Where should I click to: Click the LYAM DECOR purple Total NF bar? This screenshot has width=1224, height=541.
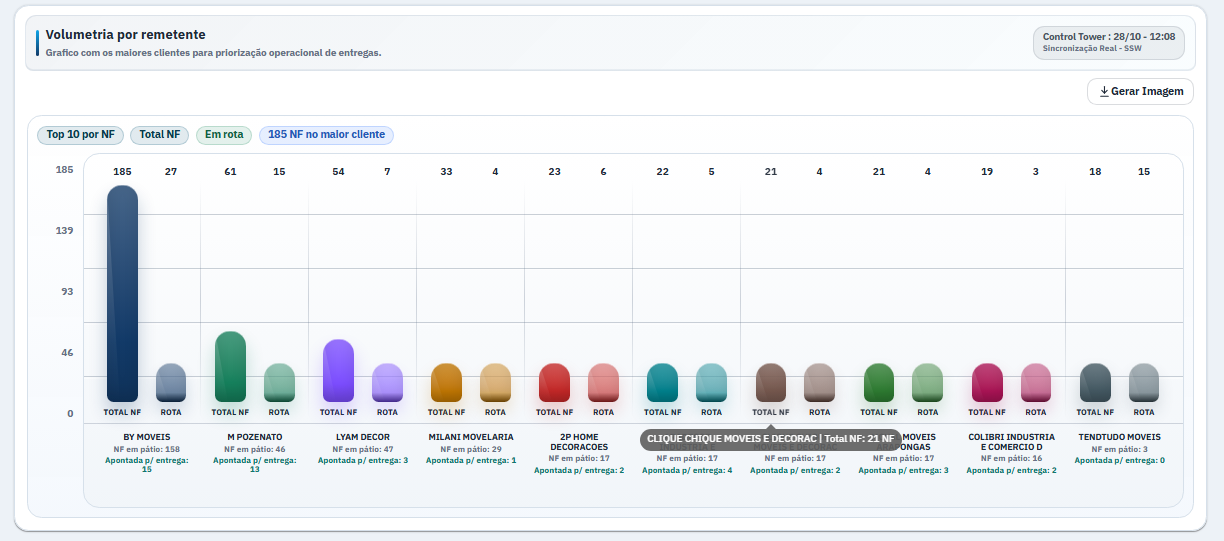click(338, 371)
